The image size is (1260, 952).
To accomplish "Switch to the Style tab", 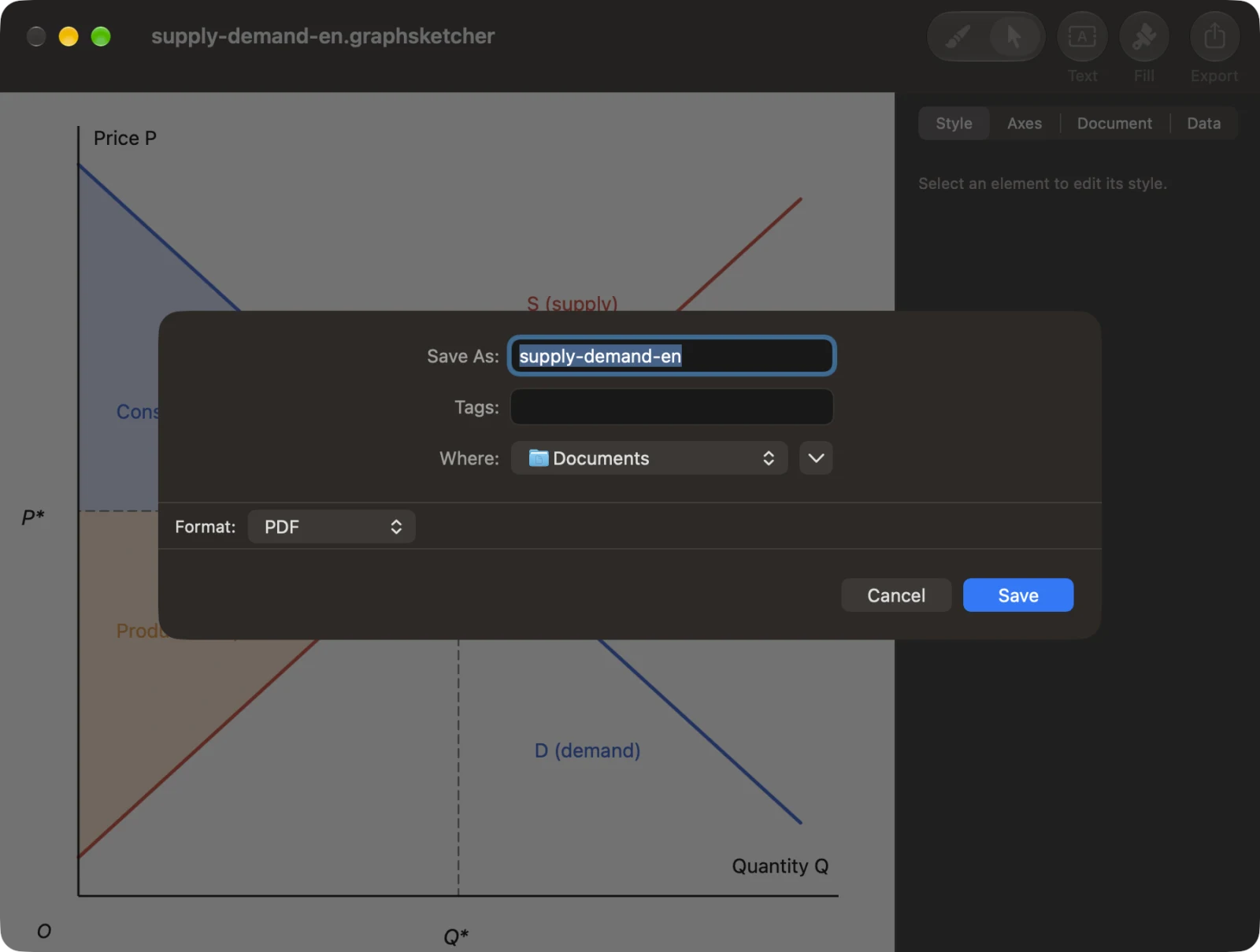I will coord(954,124).
